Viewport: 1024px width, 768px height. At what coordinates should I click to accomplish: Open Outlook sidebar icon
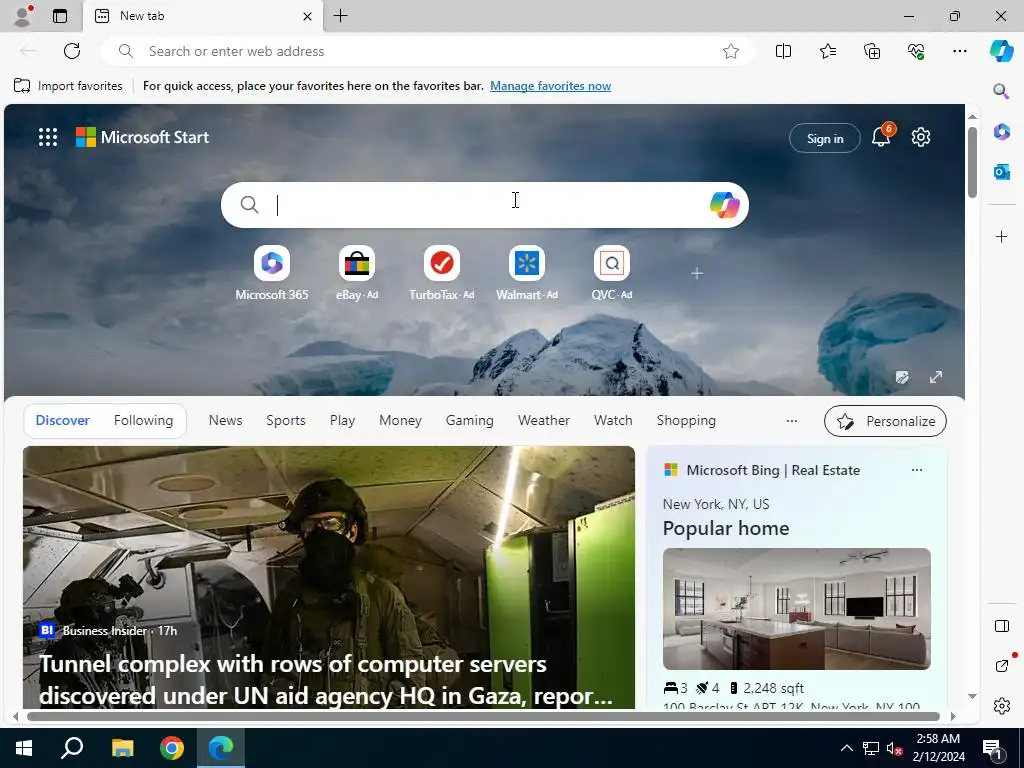pyautogui.click(x=1002, y=172)
